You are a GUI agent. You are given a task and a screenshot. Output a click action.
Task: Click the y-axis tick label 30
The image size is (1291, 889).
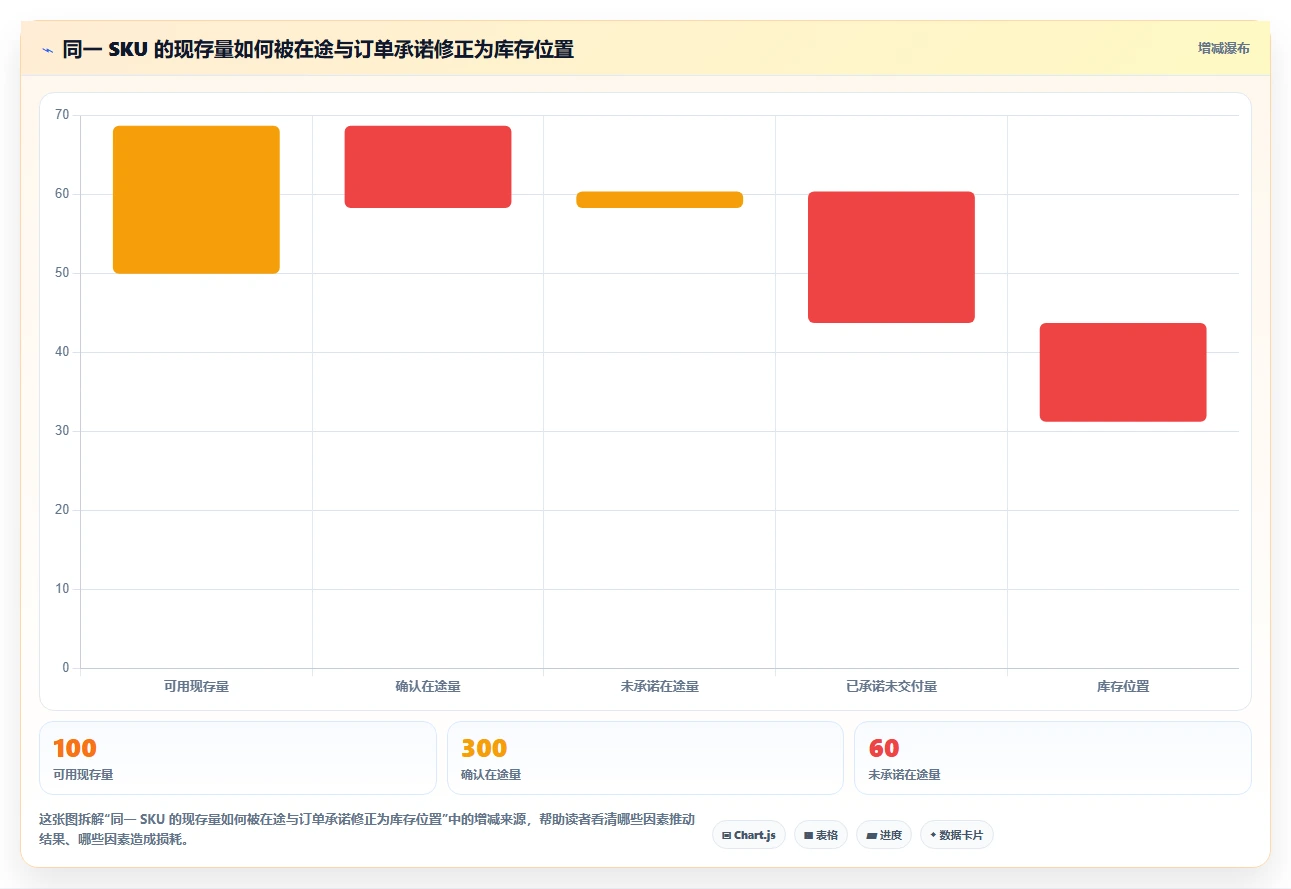click(x=62, y=431)
